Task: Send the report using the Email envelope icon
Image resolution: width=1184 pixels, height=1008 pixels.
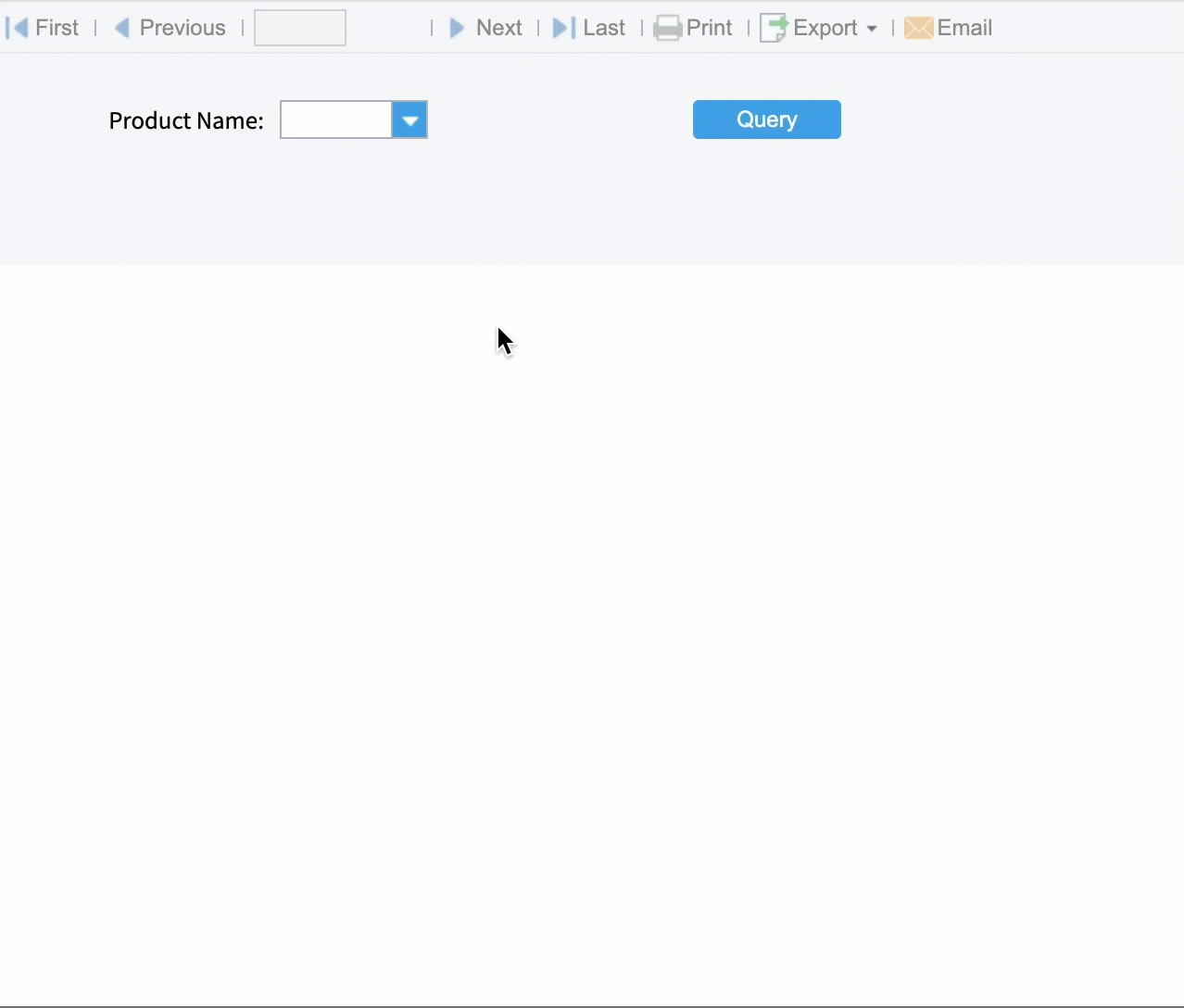Action: tap(918, 27)
